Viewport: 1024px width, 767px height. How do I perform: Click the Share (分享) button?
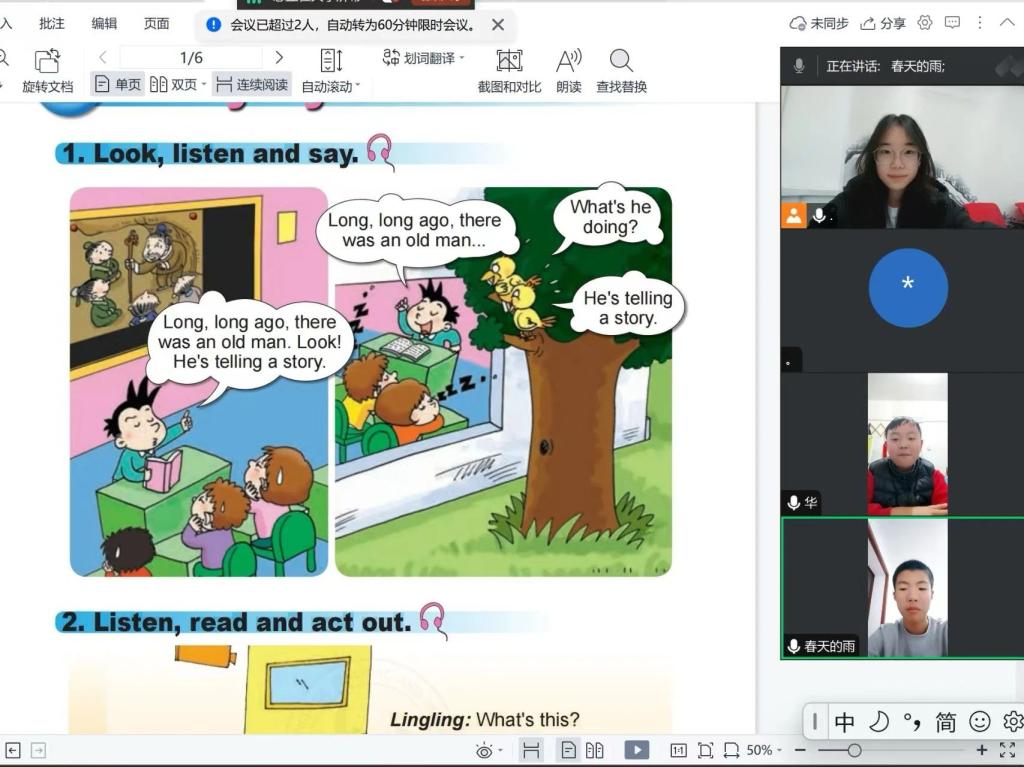[883, 23]
